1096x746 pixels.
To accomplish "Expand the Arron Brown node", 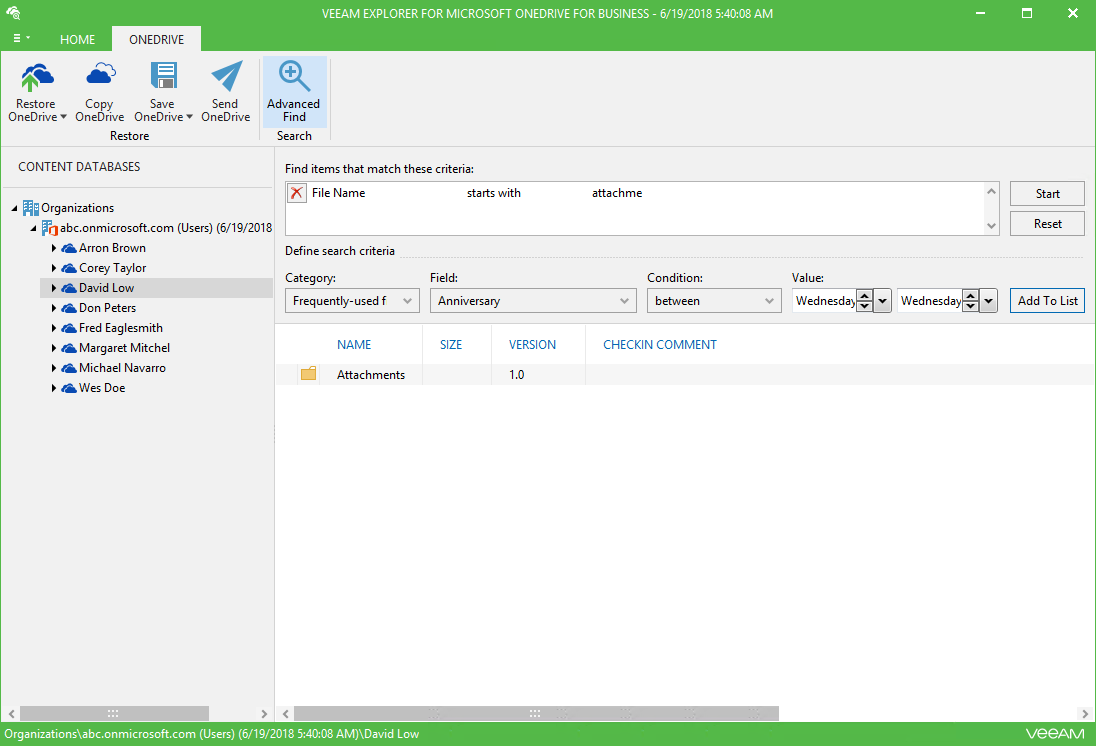I will pyautogui.click(x=53, y=248).
